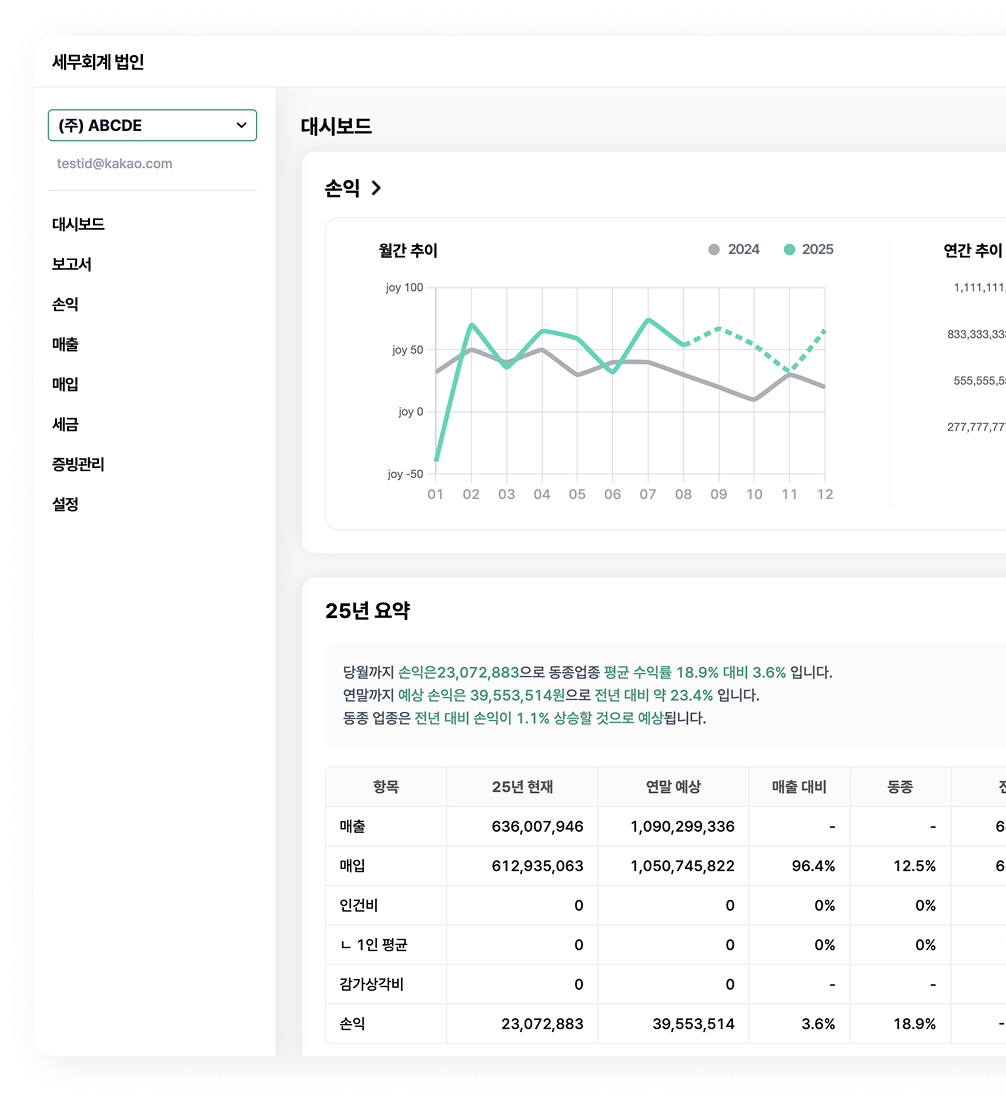Click the 07 month label on chart
The image size is (1006, 1103).
point(648,494)
